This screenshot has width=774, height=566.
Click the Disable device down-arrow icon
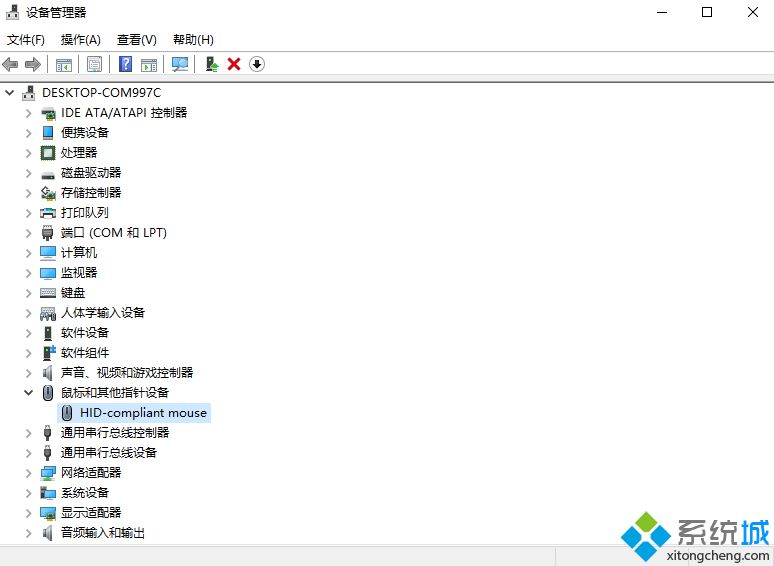257,64
